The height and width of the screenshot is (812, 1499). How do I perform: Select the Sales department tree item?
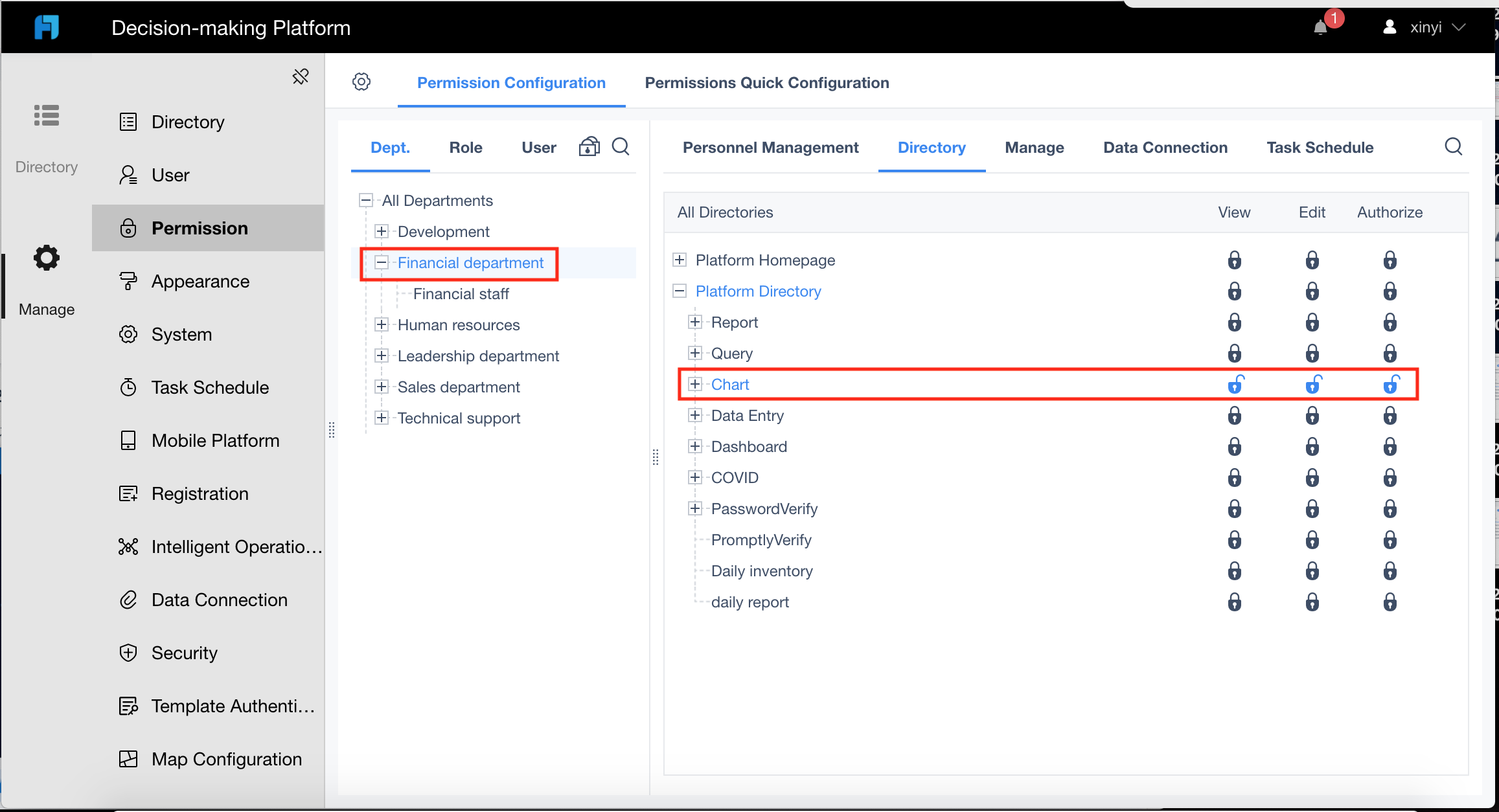tap(459, 387)
